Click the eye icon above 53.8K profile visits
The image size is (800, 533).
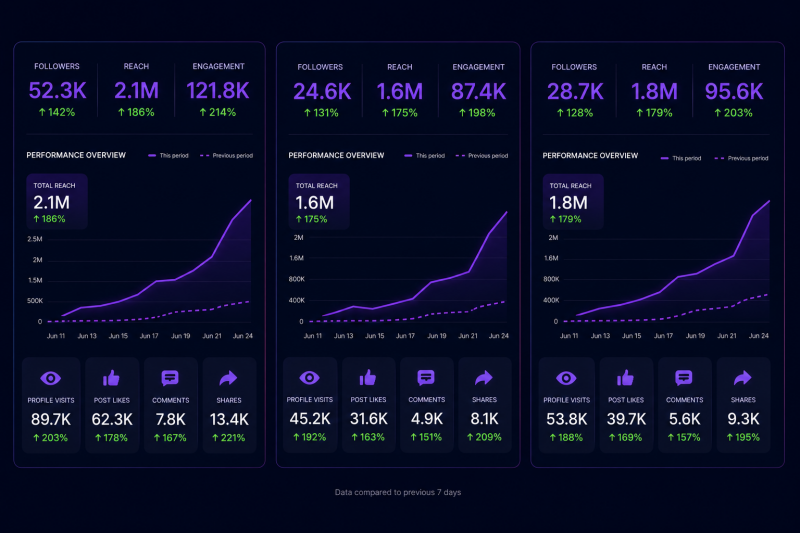point(566,378)
